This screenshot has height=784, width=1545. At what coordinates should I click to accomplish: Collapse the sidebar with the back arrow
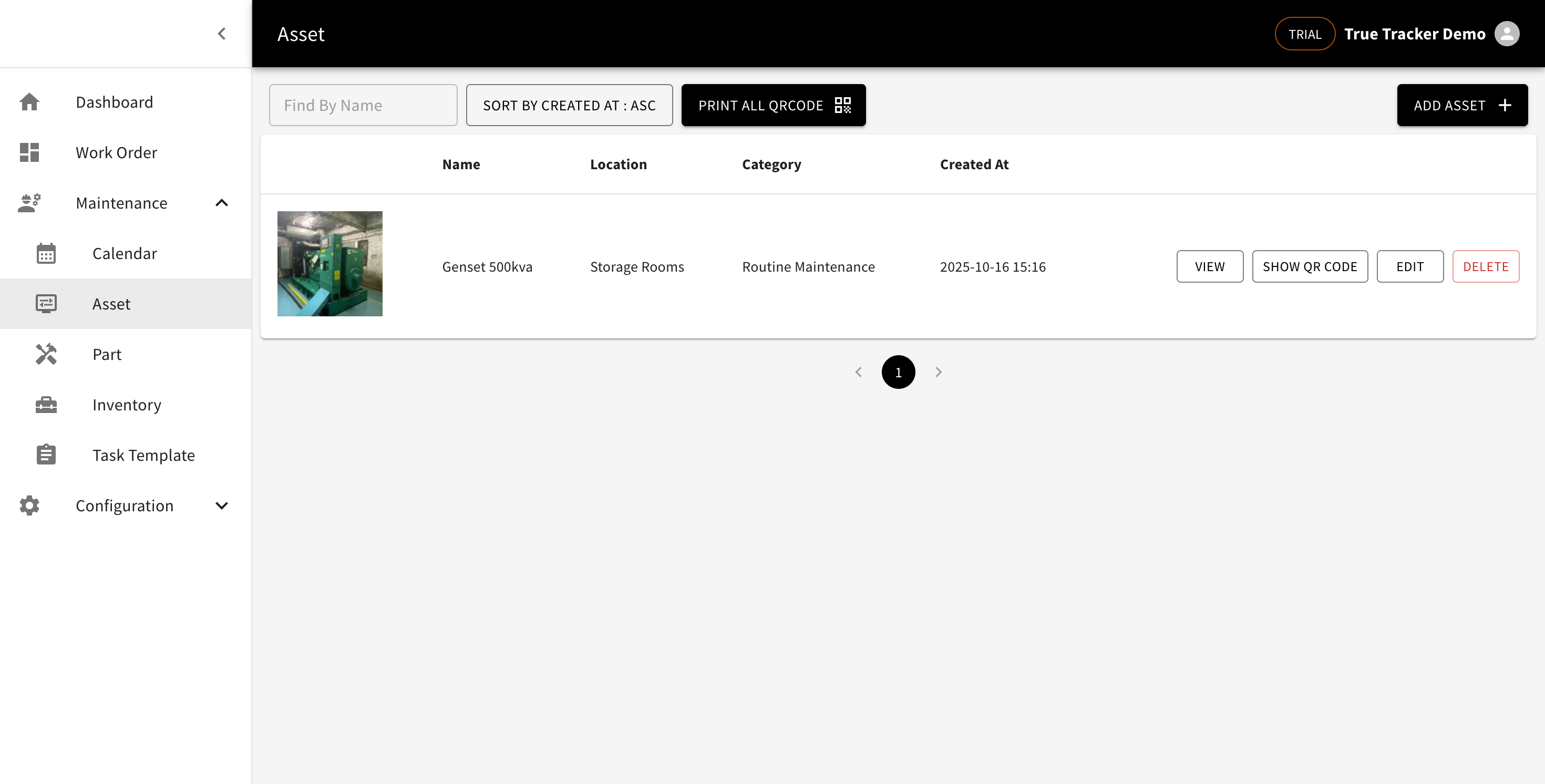point(221,34)
